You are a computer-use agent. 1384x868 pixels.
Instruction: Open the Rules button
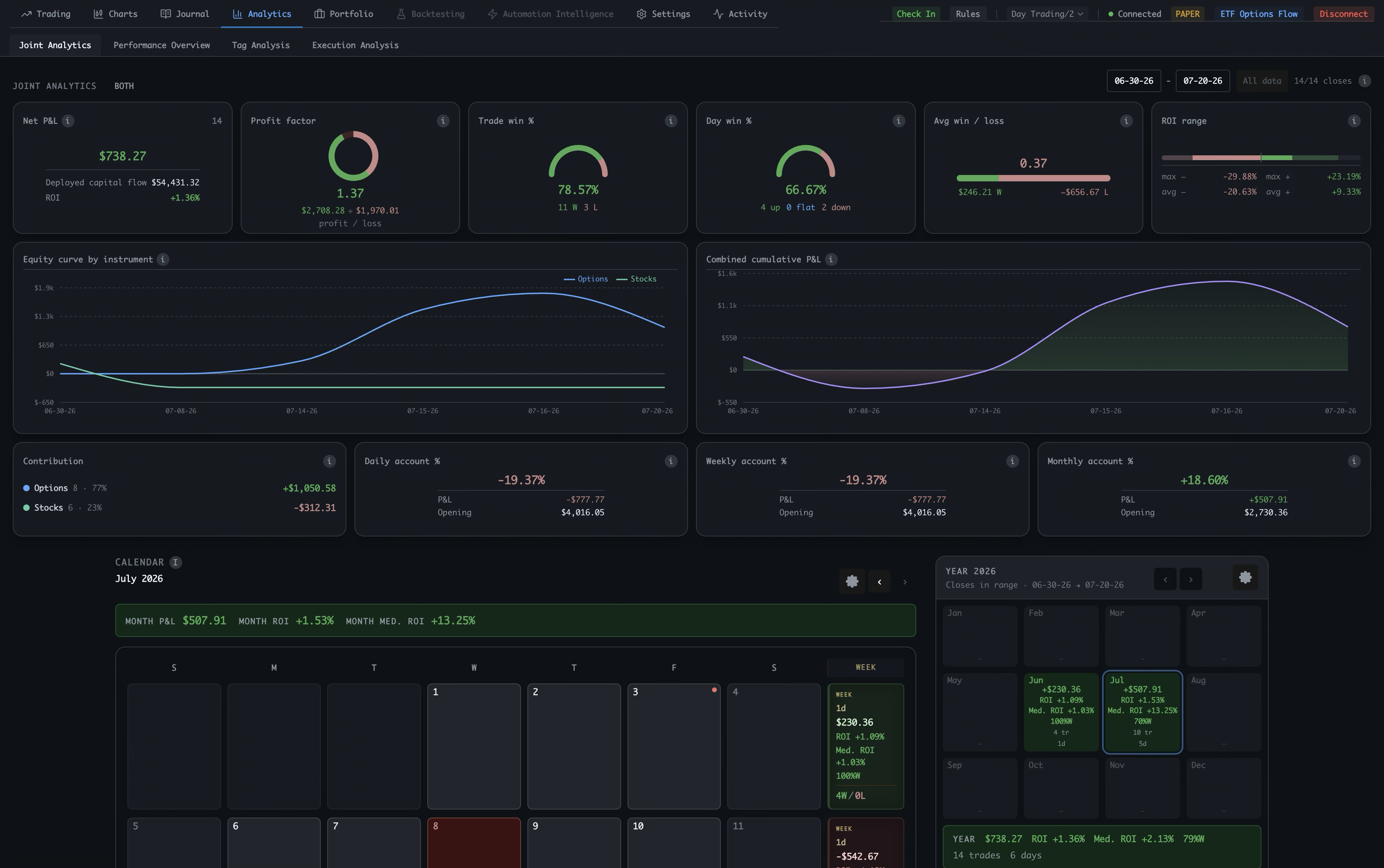coord(968,14)
